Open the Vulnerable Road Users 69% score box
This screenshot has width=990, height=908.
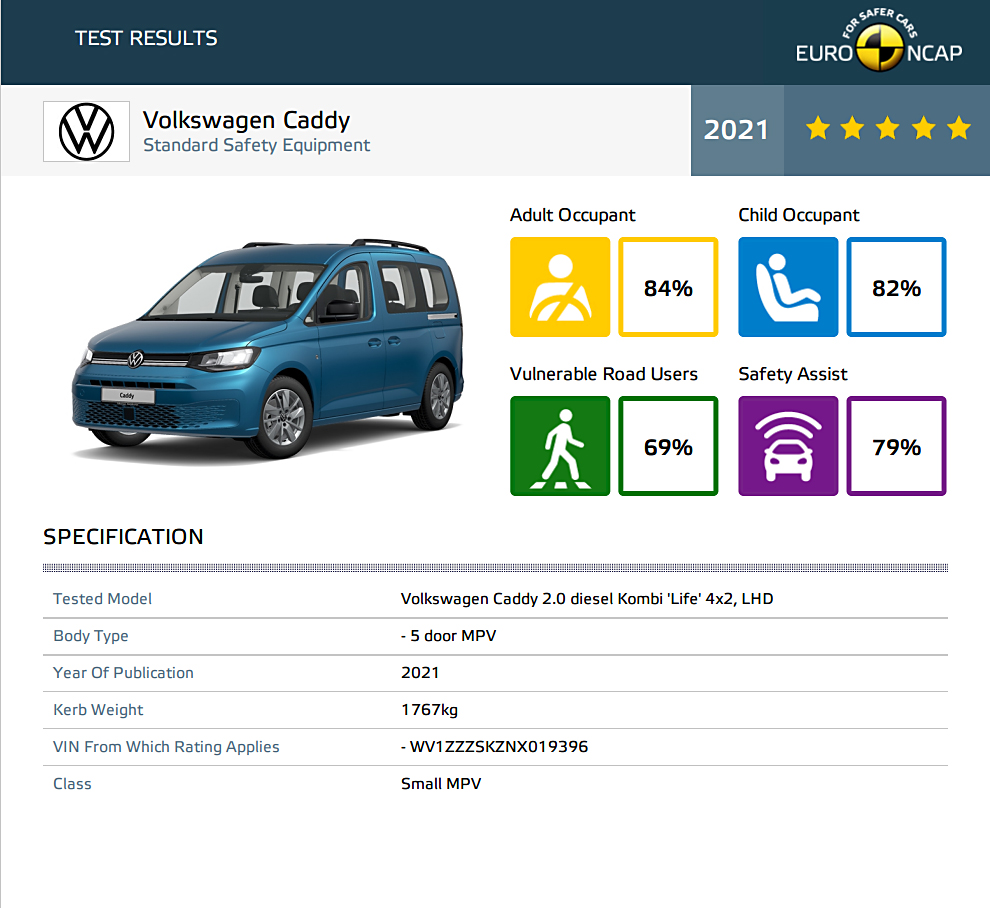click(668, 446)
